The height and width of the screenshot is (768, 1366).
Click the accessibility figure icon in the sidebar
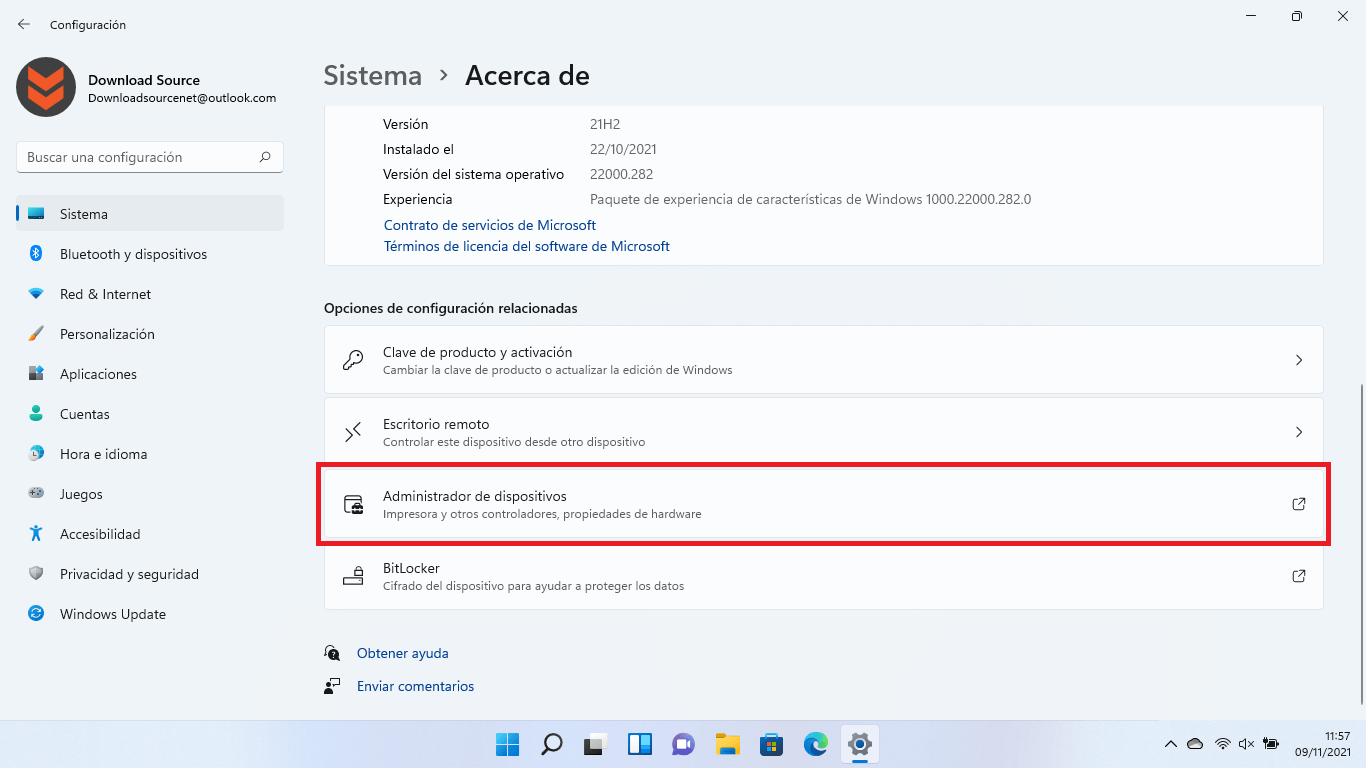[x=36, y=534]
